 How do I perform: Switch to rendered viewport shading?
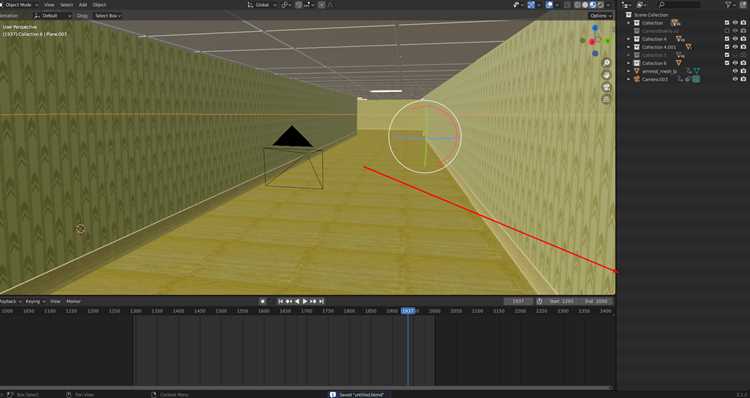tap(600, 5)
